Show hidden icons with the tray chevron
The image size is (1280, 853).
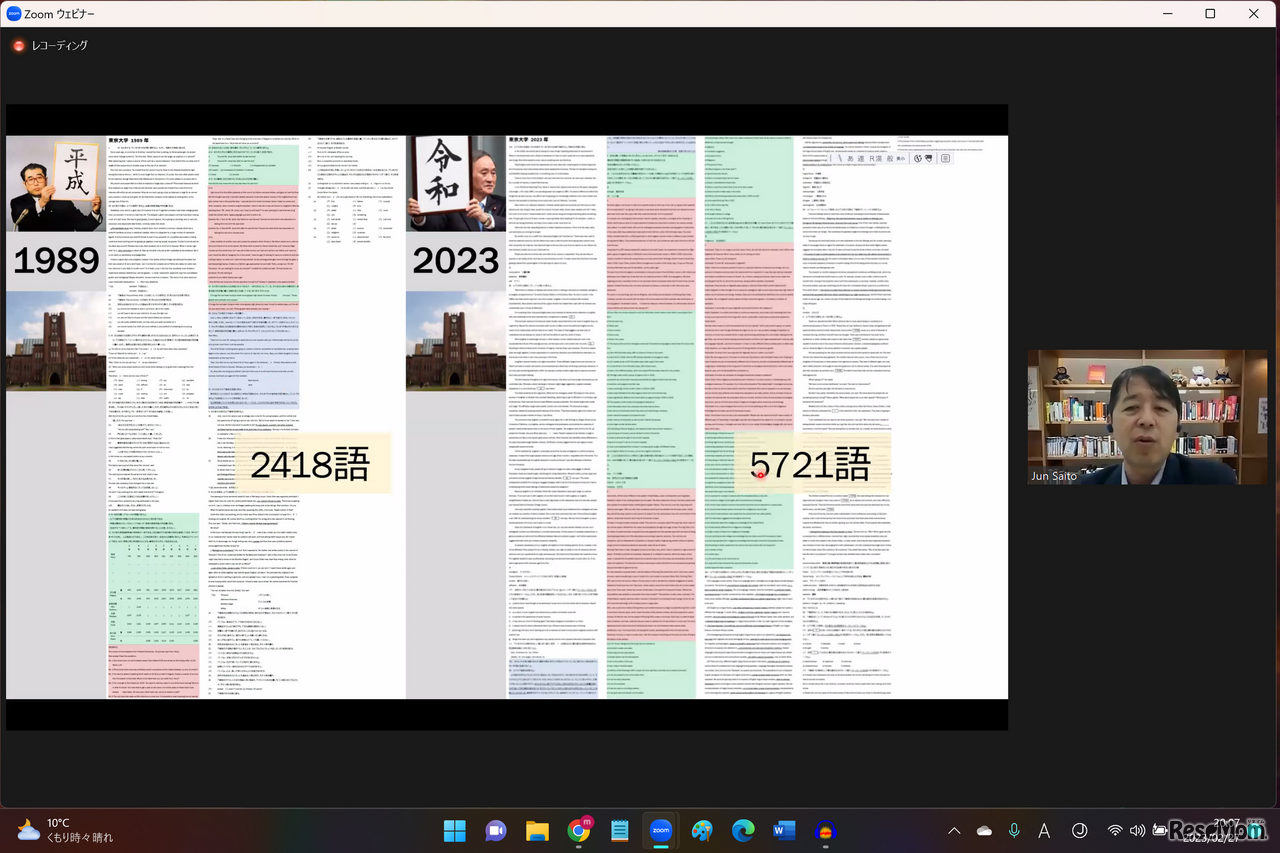point(954,830)
